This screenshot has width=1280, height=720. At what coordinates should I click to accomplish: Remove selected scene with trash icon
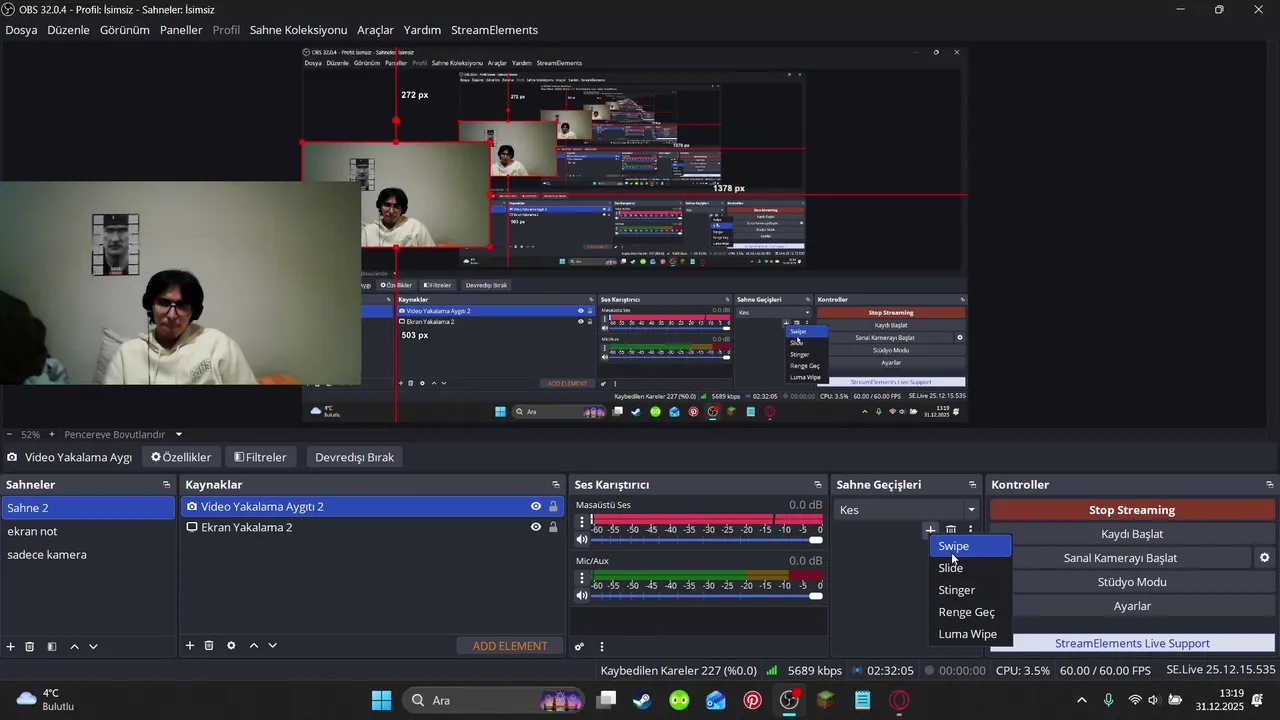[x=30, y=647]
